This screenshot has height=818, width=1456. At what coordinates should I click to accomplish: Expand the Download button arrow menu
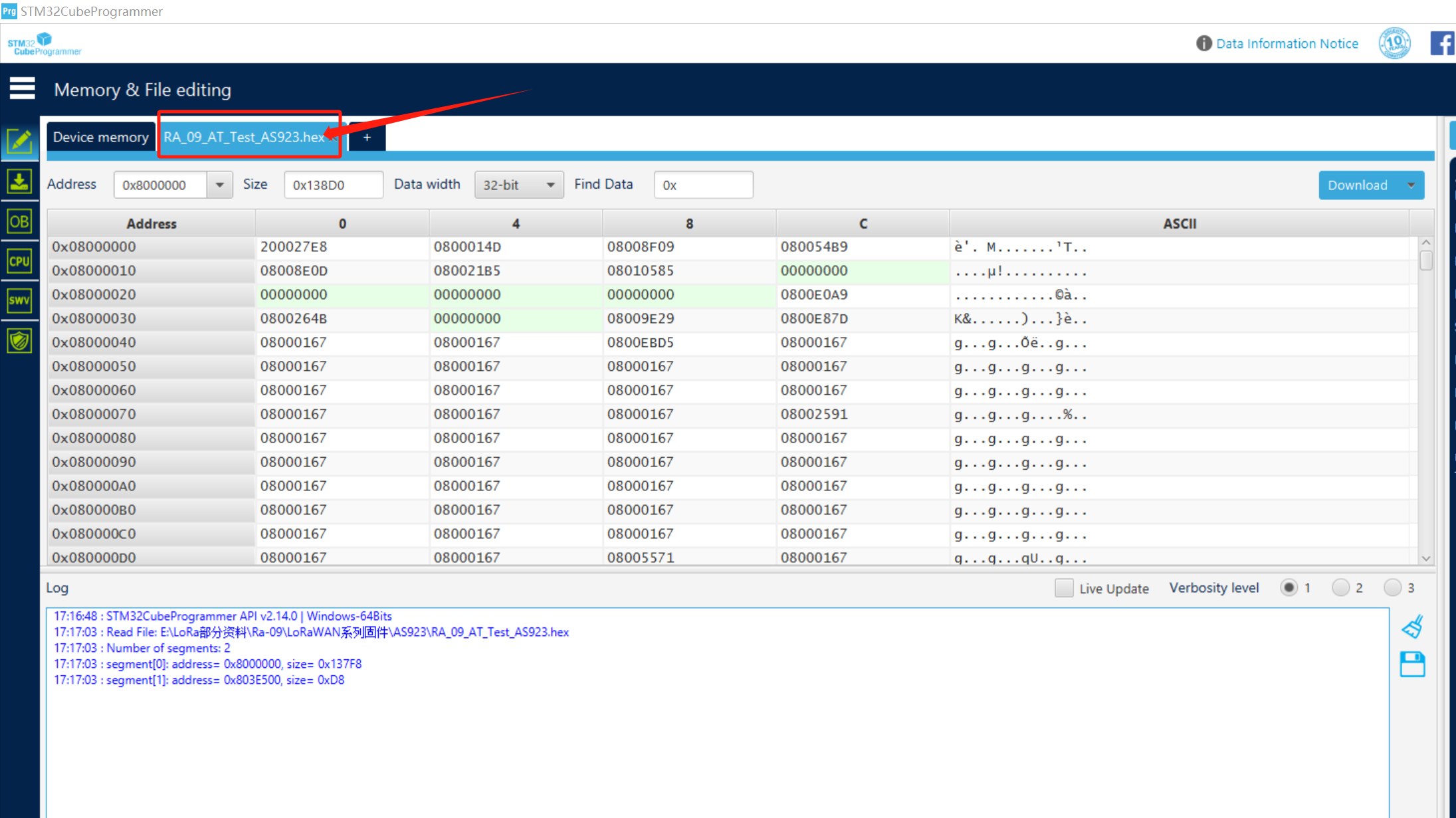click(x=1410, y=185)
